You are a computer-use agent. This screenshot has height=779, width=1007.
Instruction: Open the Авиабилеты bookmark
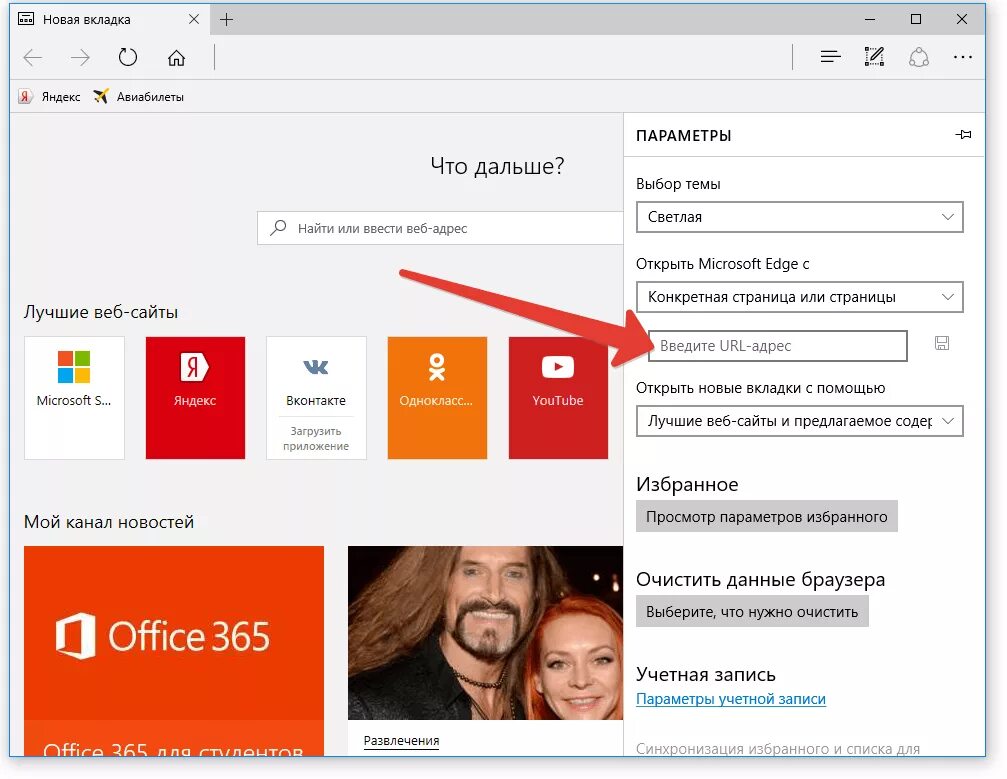138,96
